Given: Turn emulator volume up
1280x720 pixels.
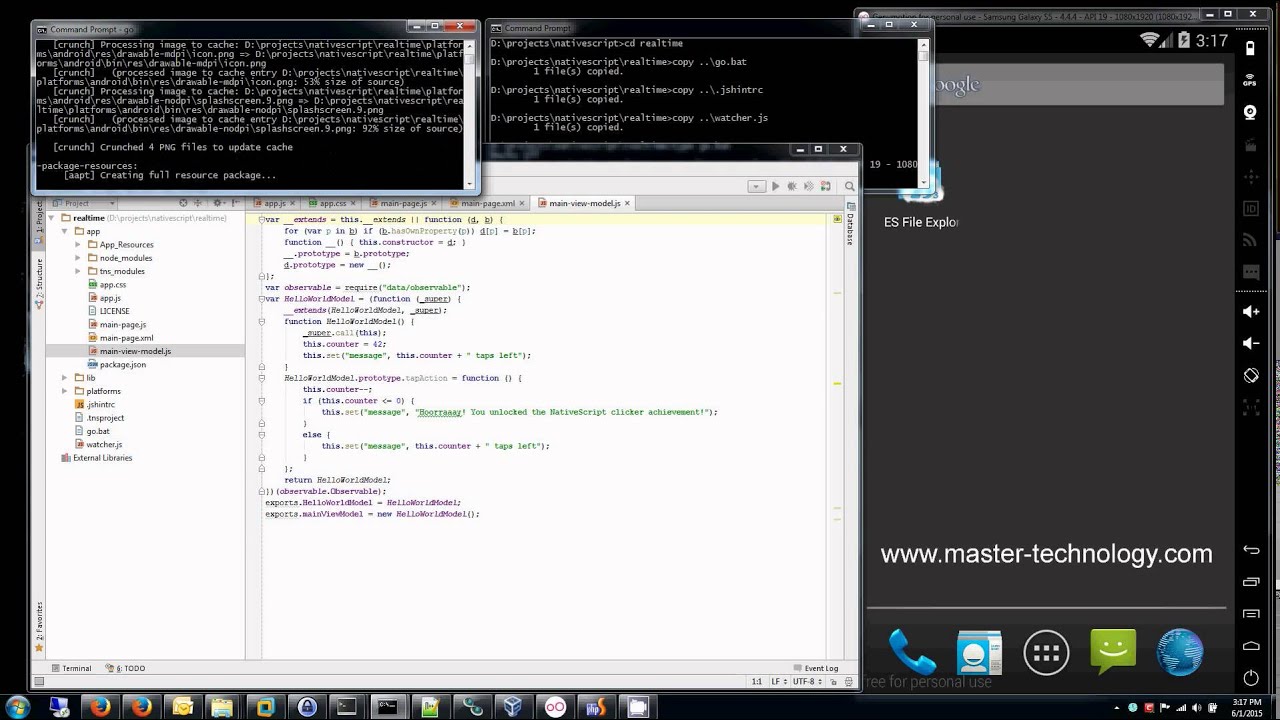Looking at the screenshot, I should point(1251,312).
